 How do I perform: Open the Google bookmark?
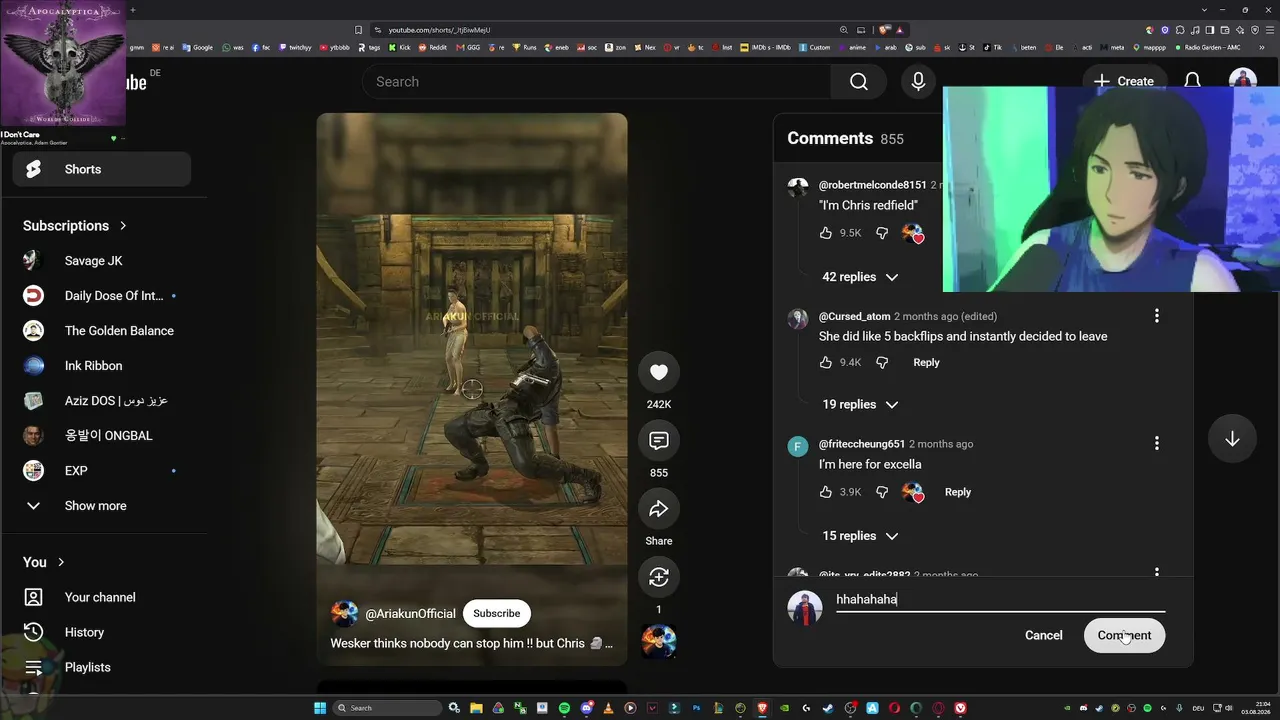pyautogui.click(x=197, y=47)
